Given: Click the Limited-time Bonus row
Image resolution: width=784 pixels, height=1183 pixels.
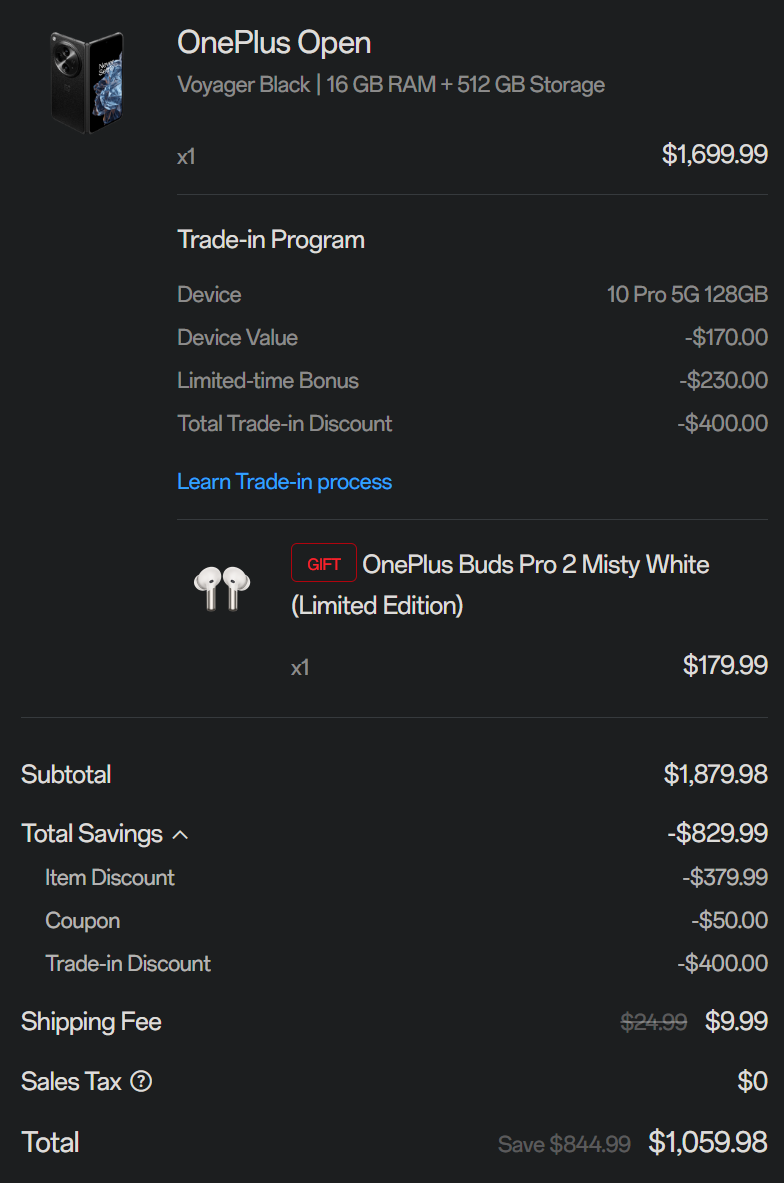Looking at the screenshot, I should point(472,380).
